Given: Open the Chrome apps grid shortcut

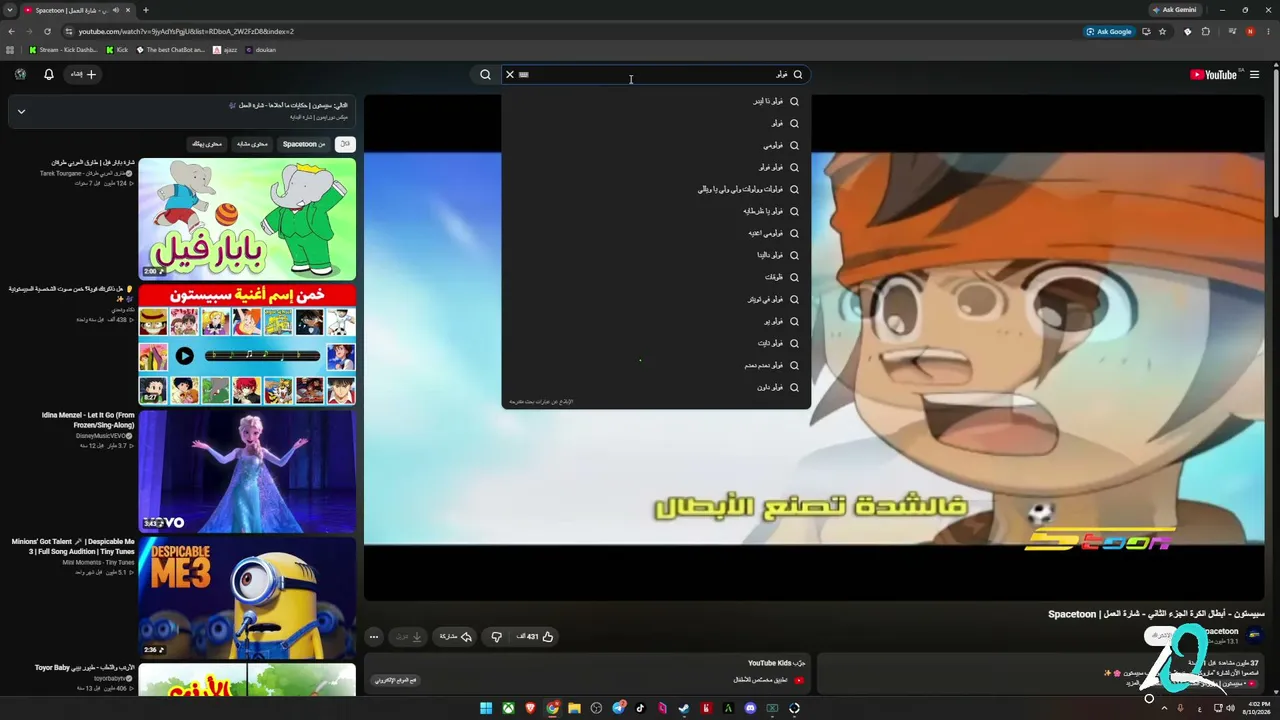Looking at the screenshot, I should click(10, 49).
